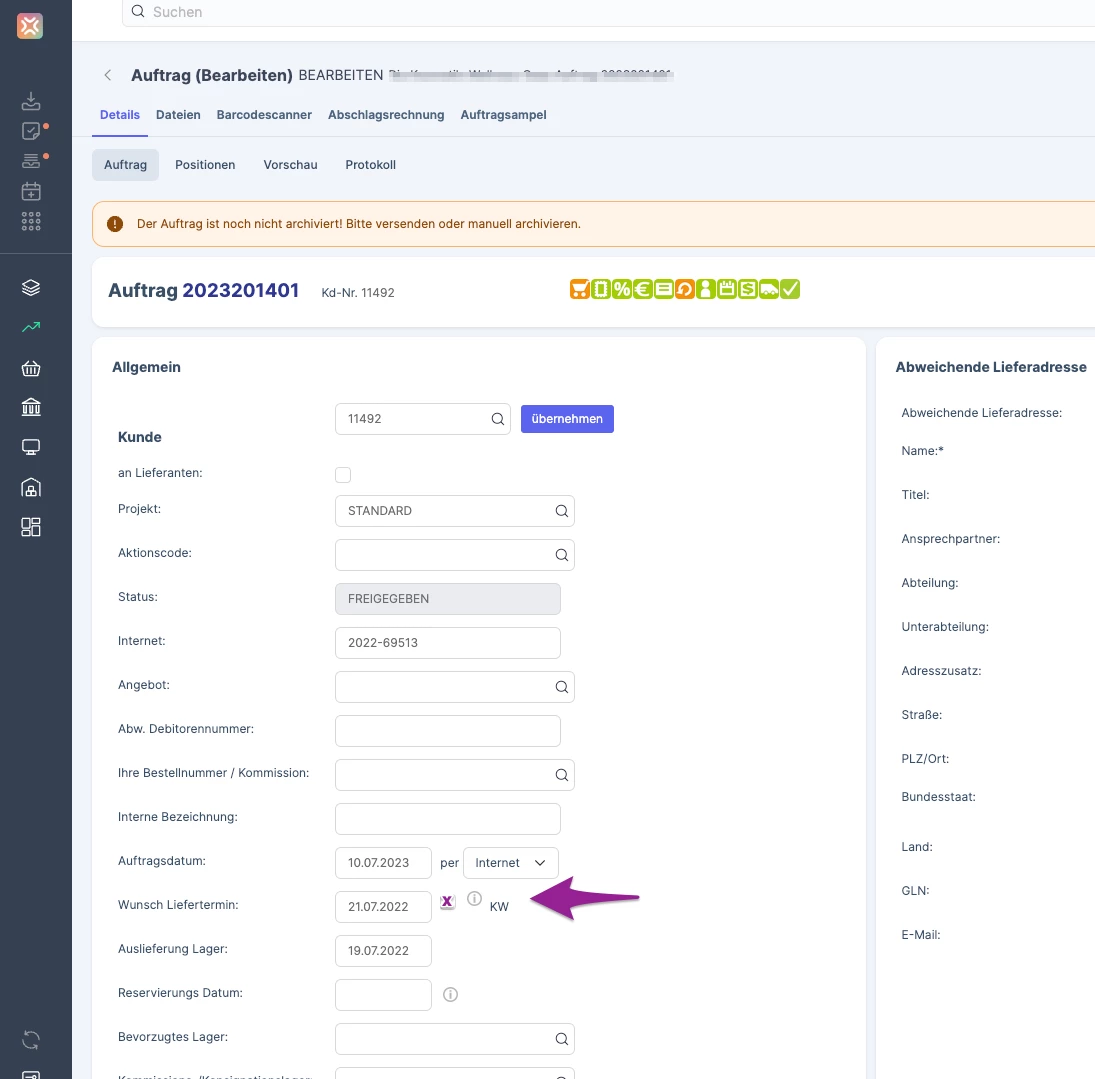Image resolution: width=1095 pixels, height=1079 pixels.
Task: Open Bevorzugtes Lager lookup search
Action: pyautogui.click(x=561, y=1039)
